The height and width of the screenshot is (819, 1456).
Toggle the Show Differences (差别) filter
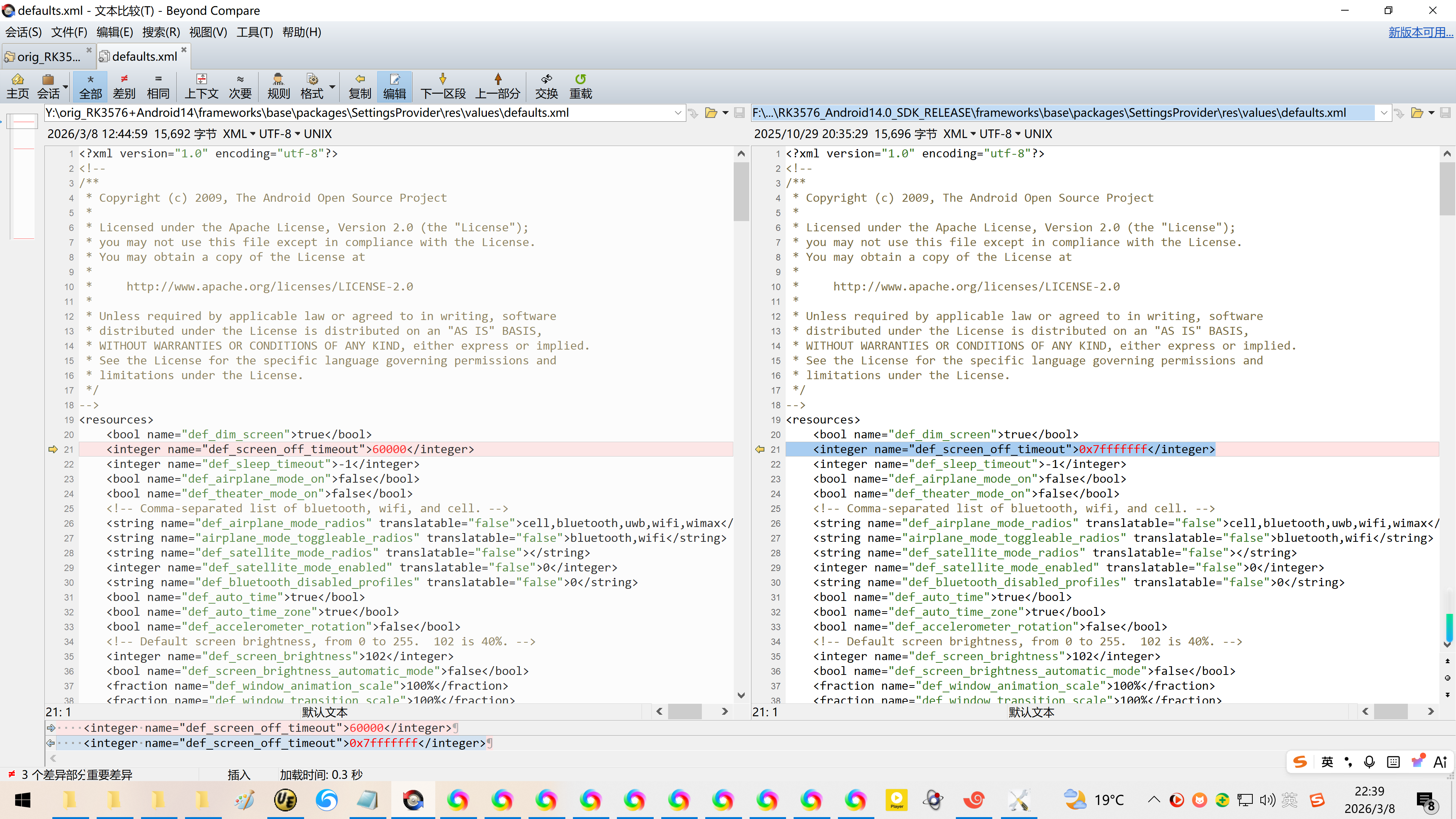[x=124, y=86]
